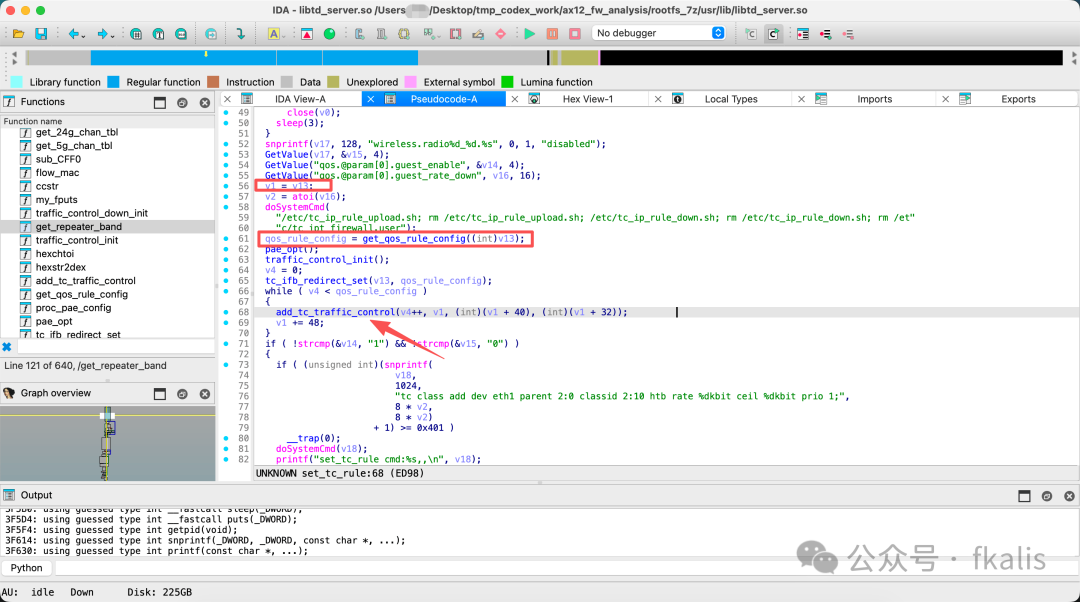This screenshot has width=1080, height=602.
Task: Select get_qos_rule_config in the function list
Action: pos(81,294)
